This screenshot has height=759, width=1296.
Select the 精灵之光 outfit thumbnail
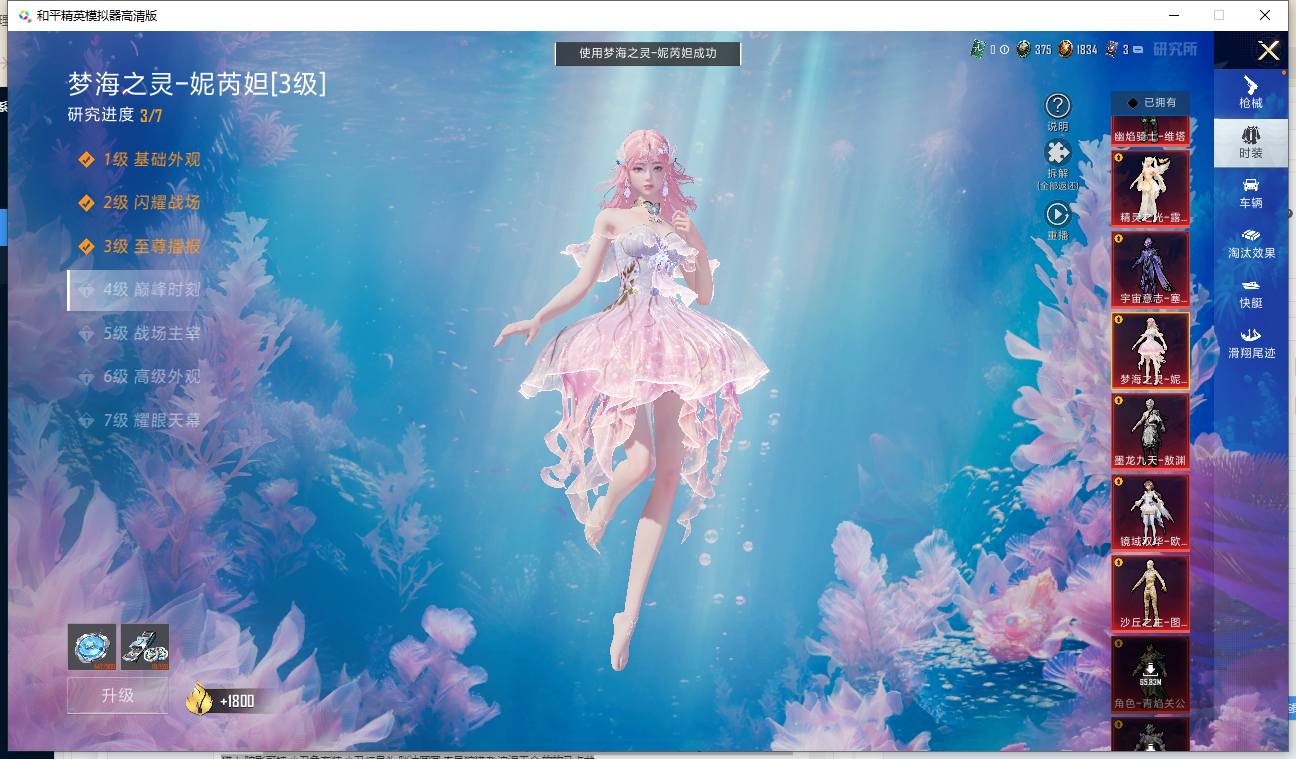(x=1151, y=188)
